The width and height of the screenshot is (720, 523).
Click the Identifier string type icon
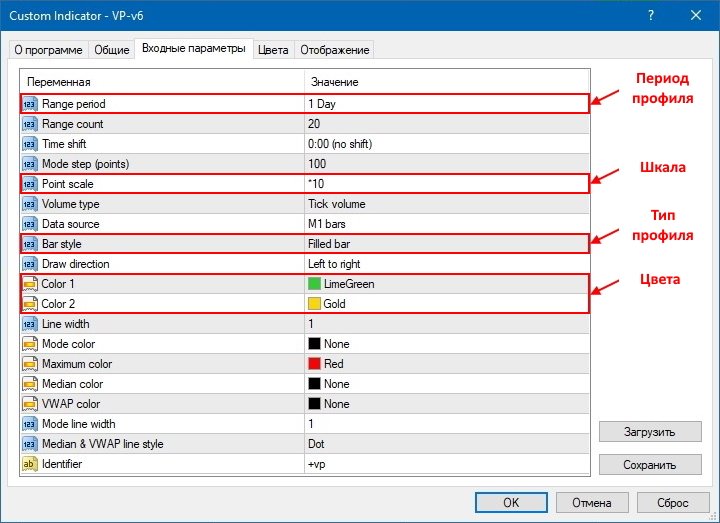[29, 464]
